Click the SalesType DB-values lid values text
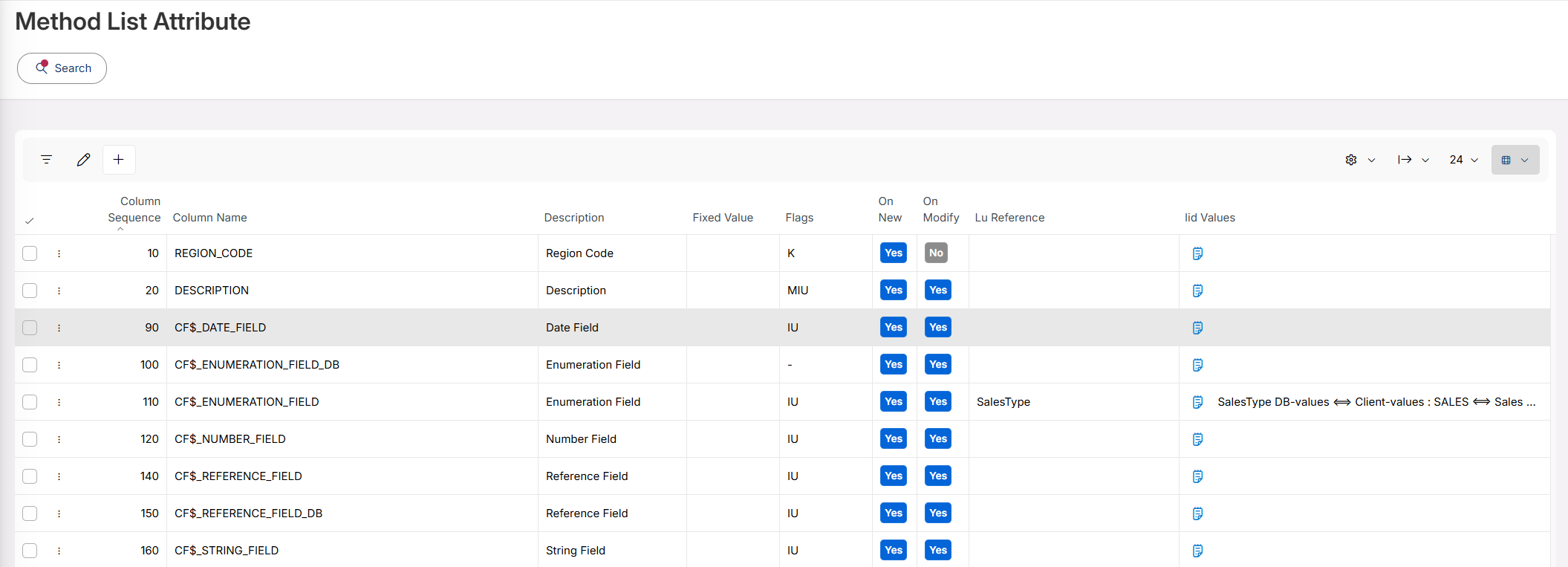1568x567 pixels. coord(1376,402)
